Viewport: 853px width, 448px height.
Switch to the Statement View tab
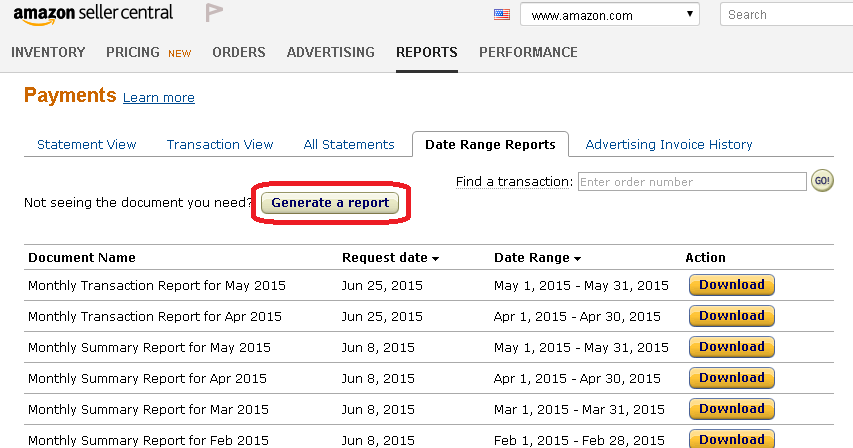click(x=86, y=145)
